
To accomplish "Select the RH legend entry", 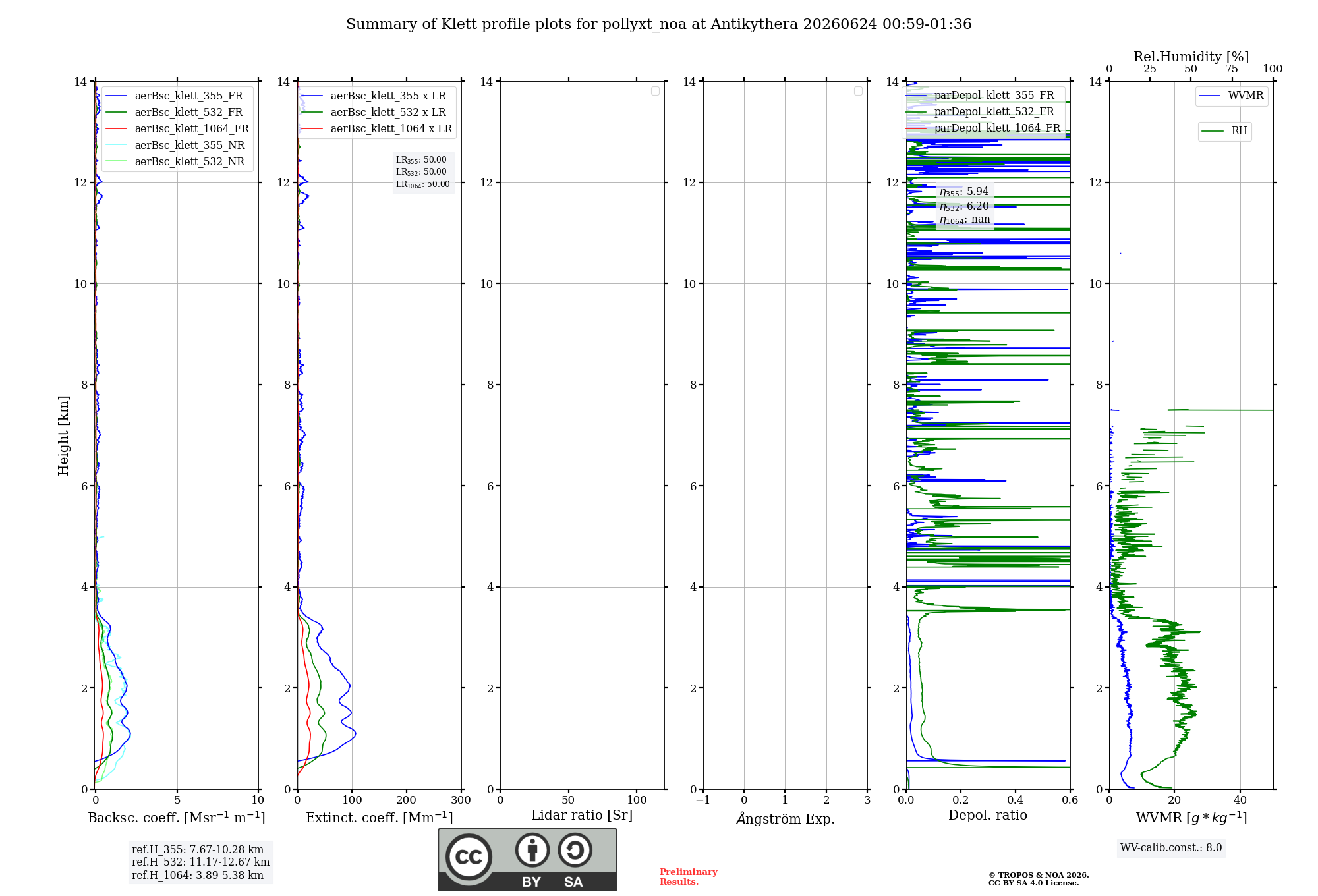I will [1224, 131].
